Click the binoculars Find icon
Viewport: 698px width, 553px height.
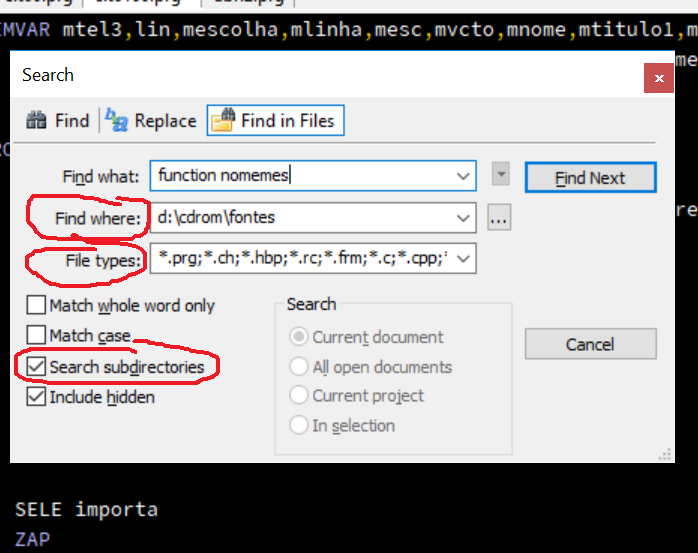[37, 121]
